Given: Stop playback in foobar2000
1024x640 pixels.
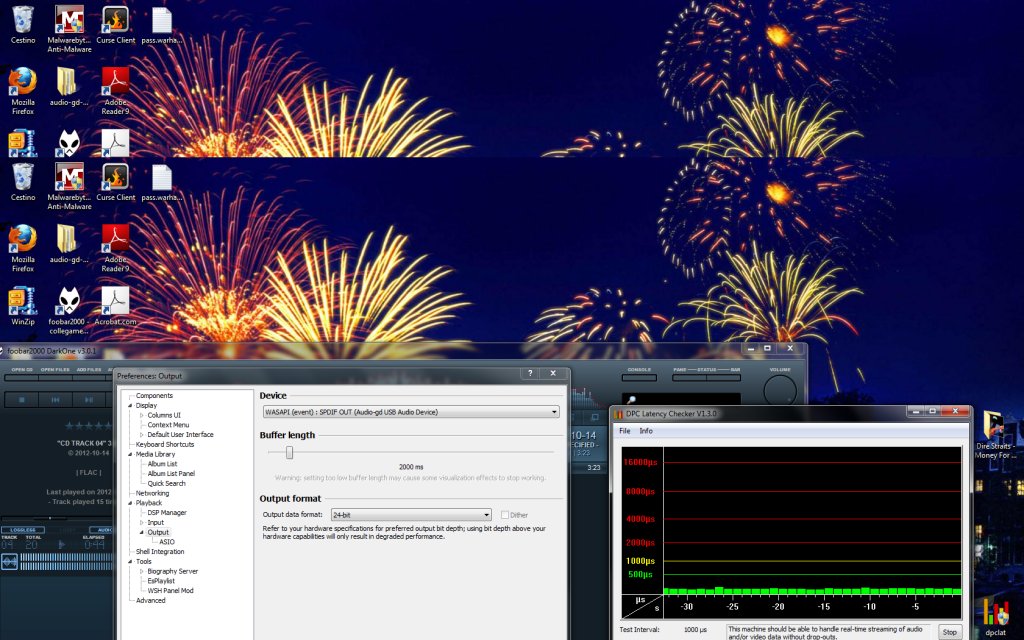Looking at the screenshot, I should point(22,399).
